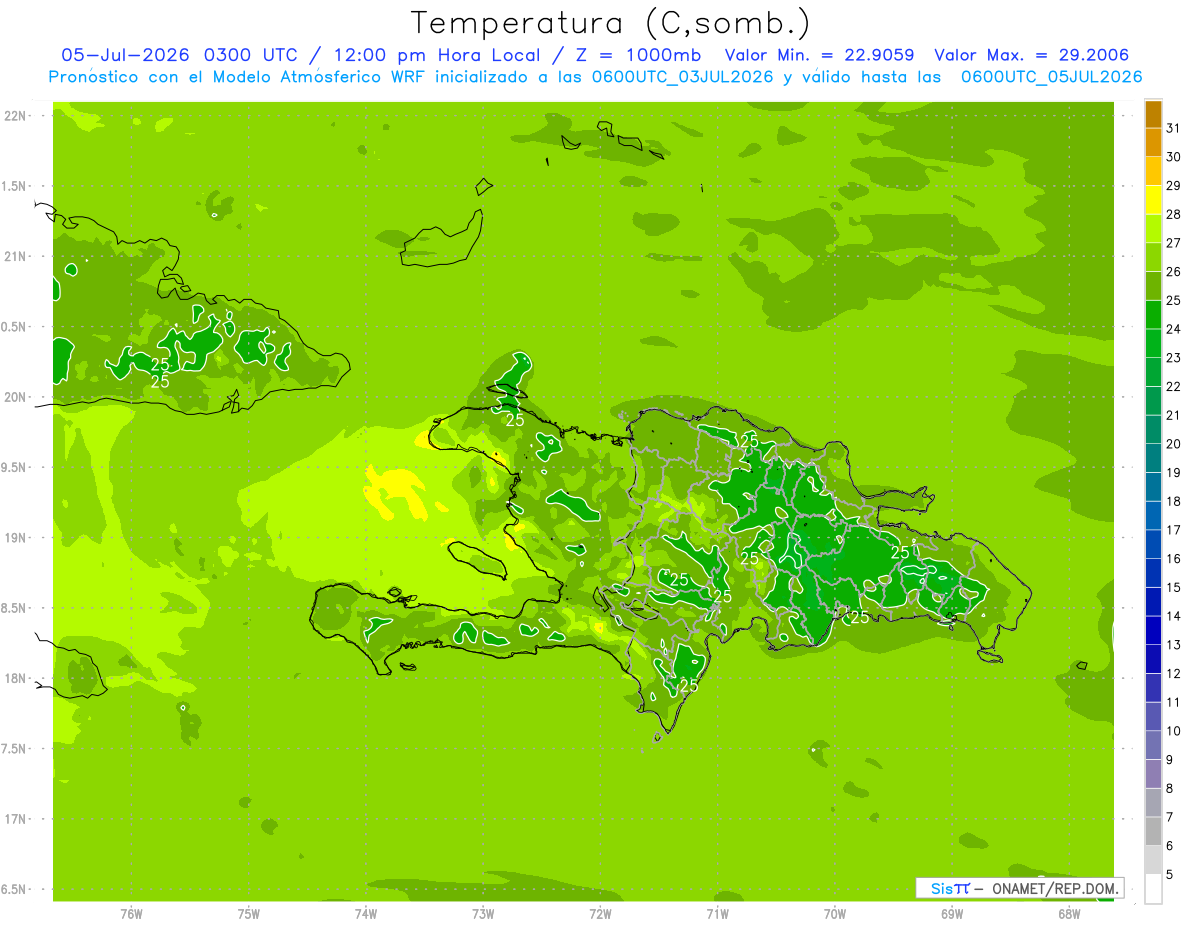1200x927 pixels.
Task: Click the "76W" longitude label
Action: coord(131,914)
